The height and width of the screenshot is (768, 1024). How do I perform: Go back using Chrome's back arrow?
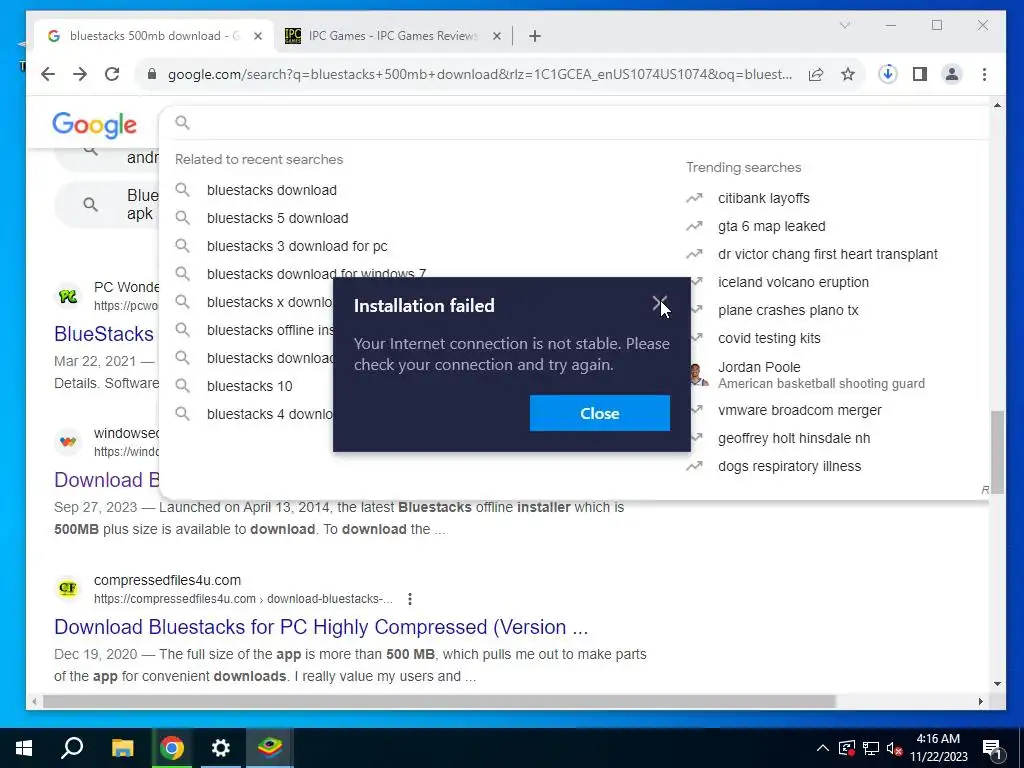click(48, 74)
